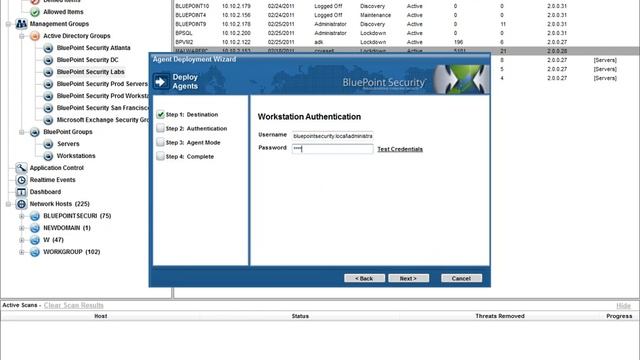
Task: Click the Host column header
Action: 100,316
